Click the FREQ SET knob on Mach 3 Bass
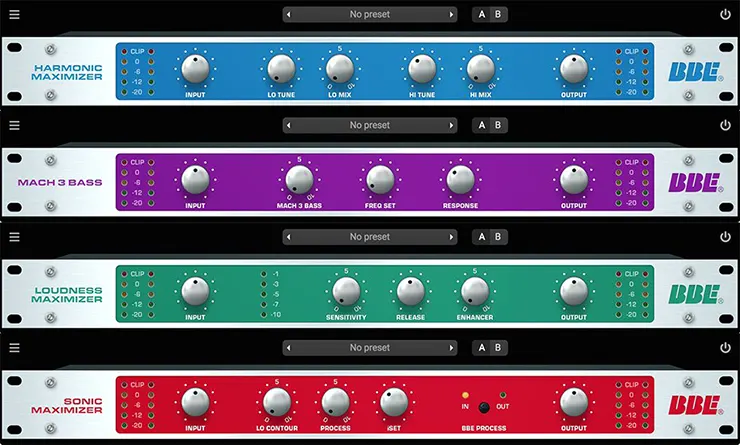The image size is (740, 445). [379, 179]
